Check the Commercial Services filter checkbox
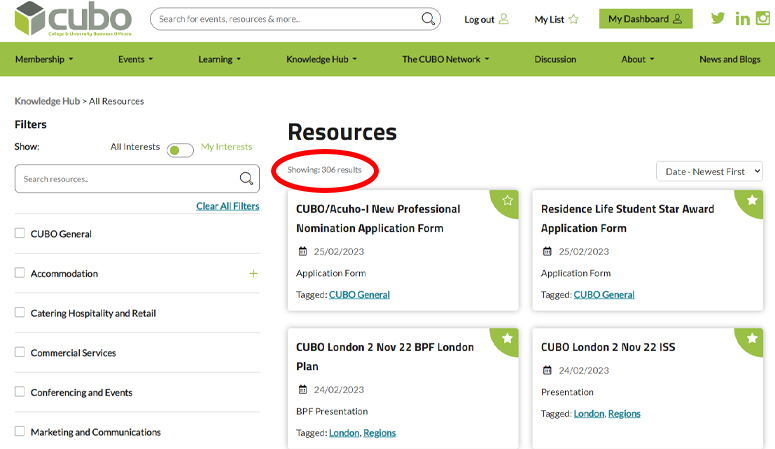This screenshot has height=449, width=775. pos(20,352)
